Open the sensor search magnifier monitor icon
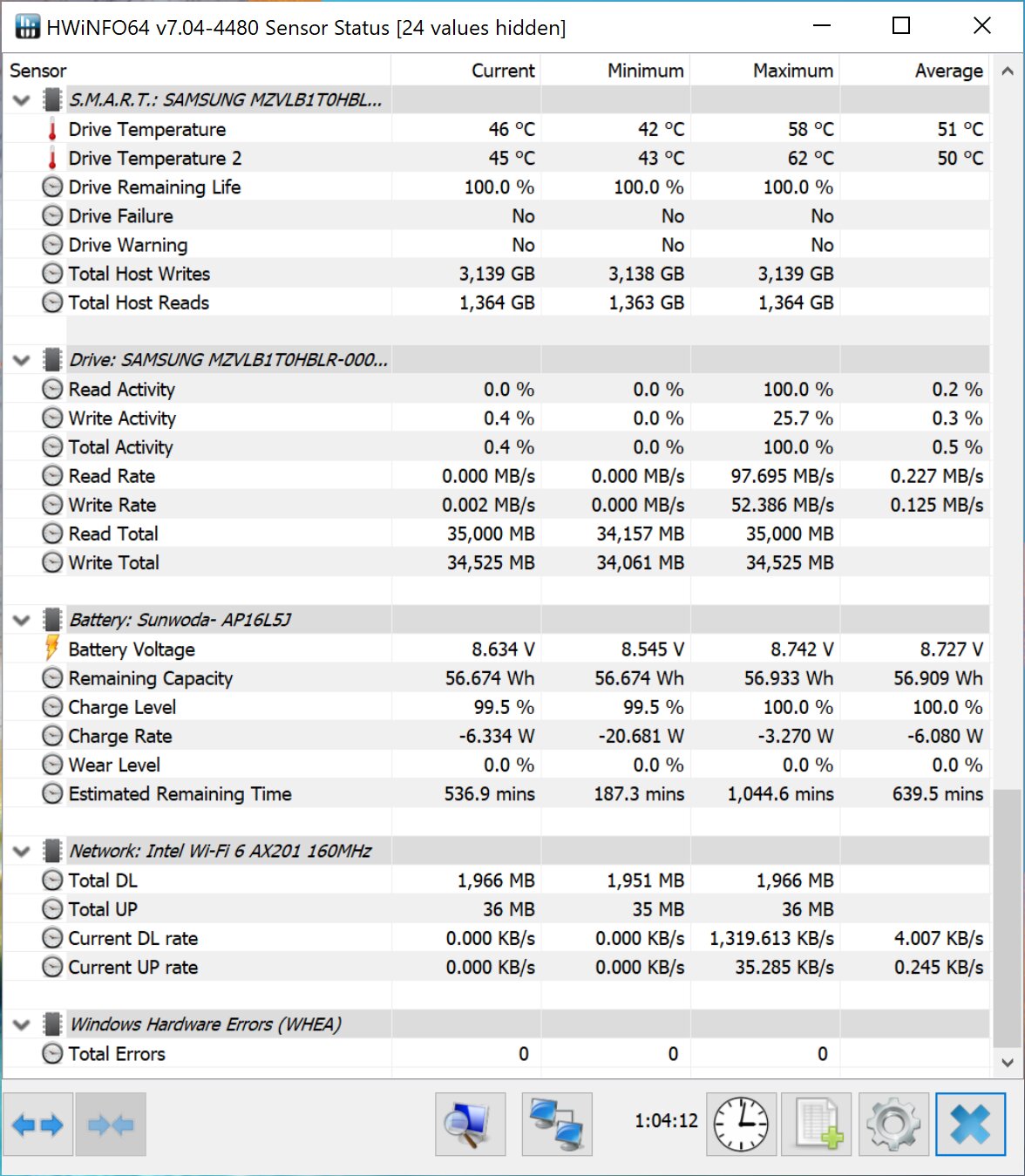The image size is (1025, 1176). (x=470, y=1125)
